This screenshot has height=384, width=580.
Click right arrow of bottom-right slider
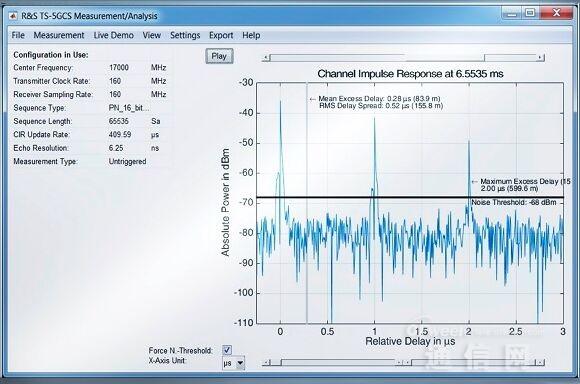point(541,363)
